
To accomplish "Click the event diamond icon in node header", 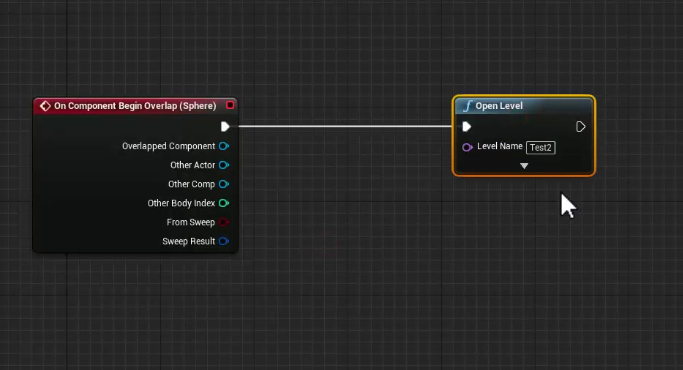I will click(45, 105).
